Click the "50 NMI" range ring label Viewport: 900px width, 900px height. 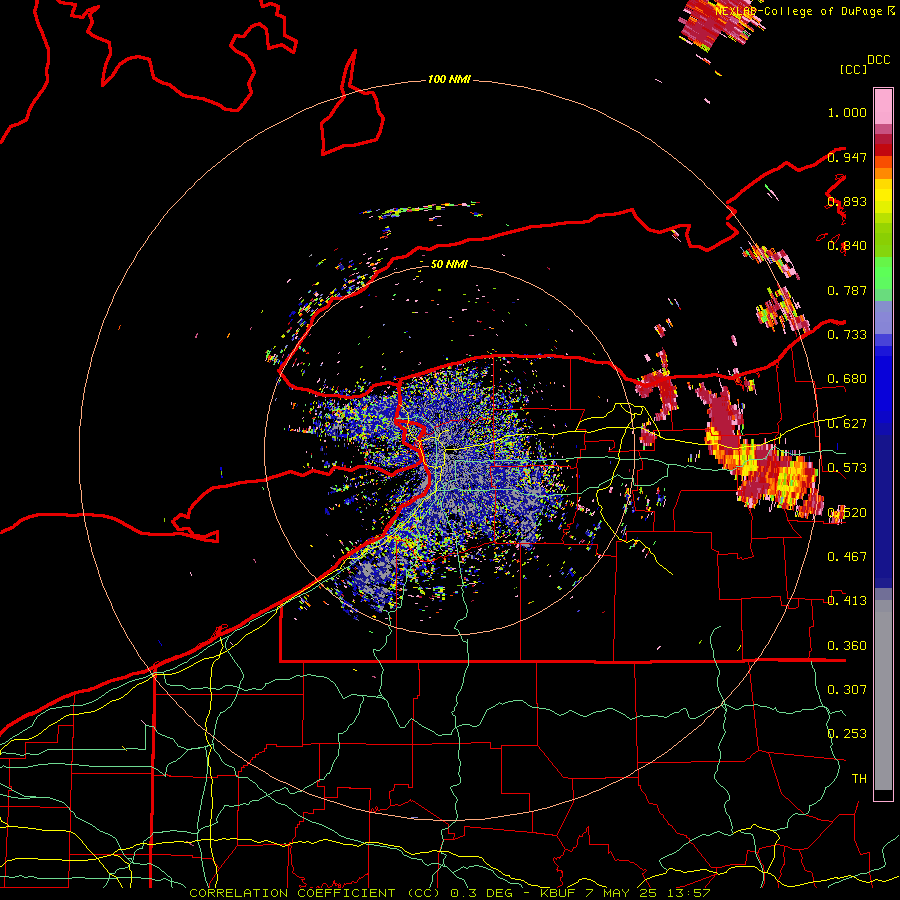click(x=449, y=264)
